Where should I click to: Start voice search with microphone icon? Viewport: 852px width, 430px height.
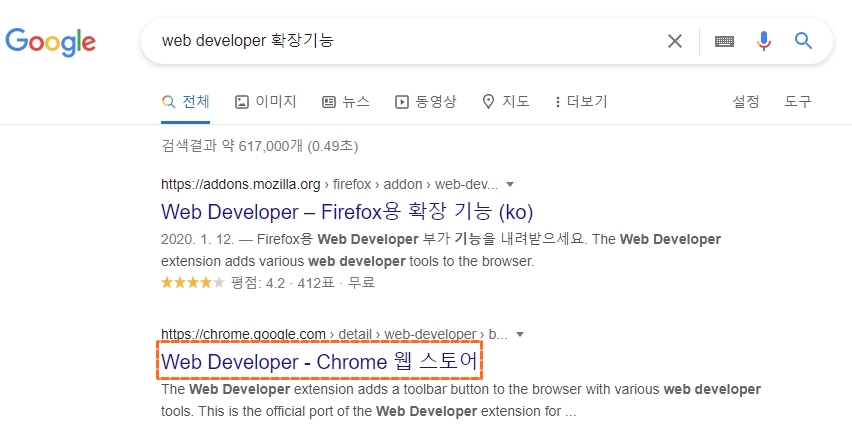(x=763, y=41)
